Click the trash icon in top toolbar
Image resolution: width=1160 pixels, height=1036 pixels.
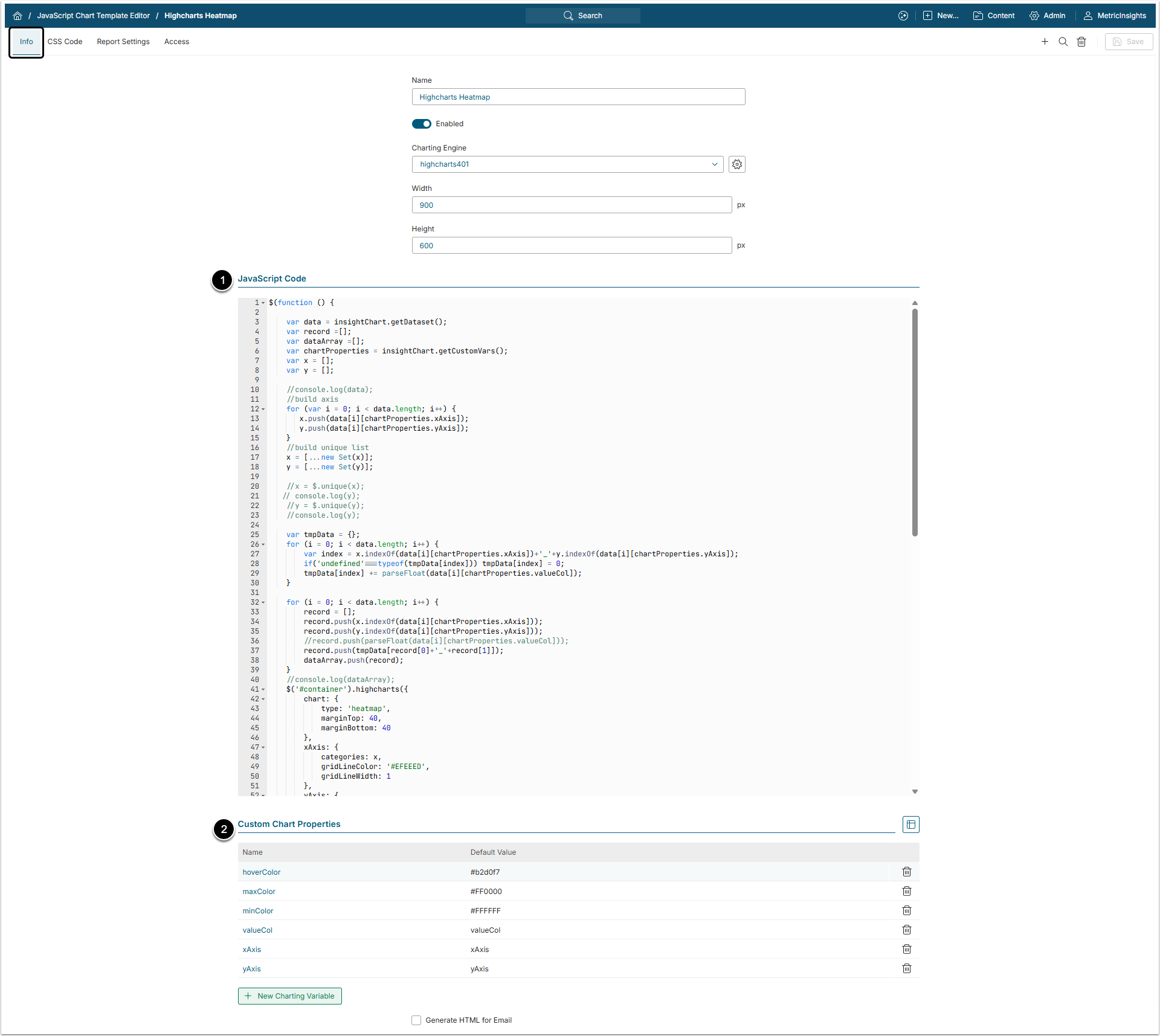click(1081, 42)
